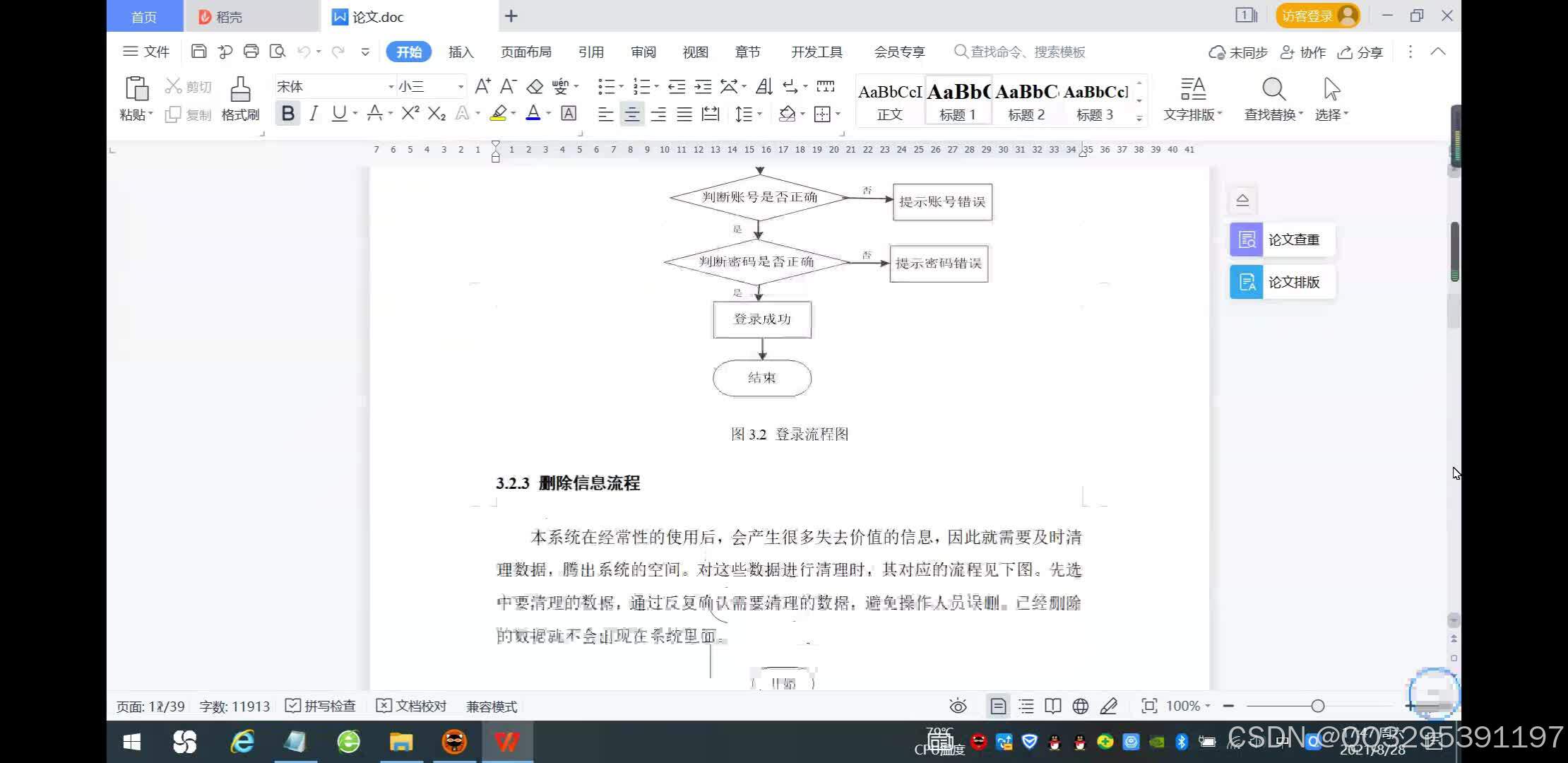The image size is (1568, 763).
Task: Increase font size with A+ icon
Action: pyautogui.click(x=482, y=86)
